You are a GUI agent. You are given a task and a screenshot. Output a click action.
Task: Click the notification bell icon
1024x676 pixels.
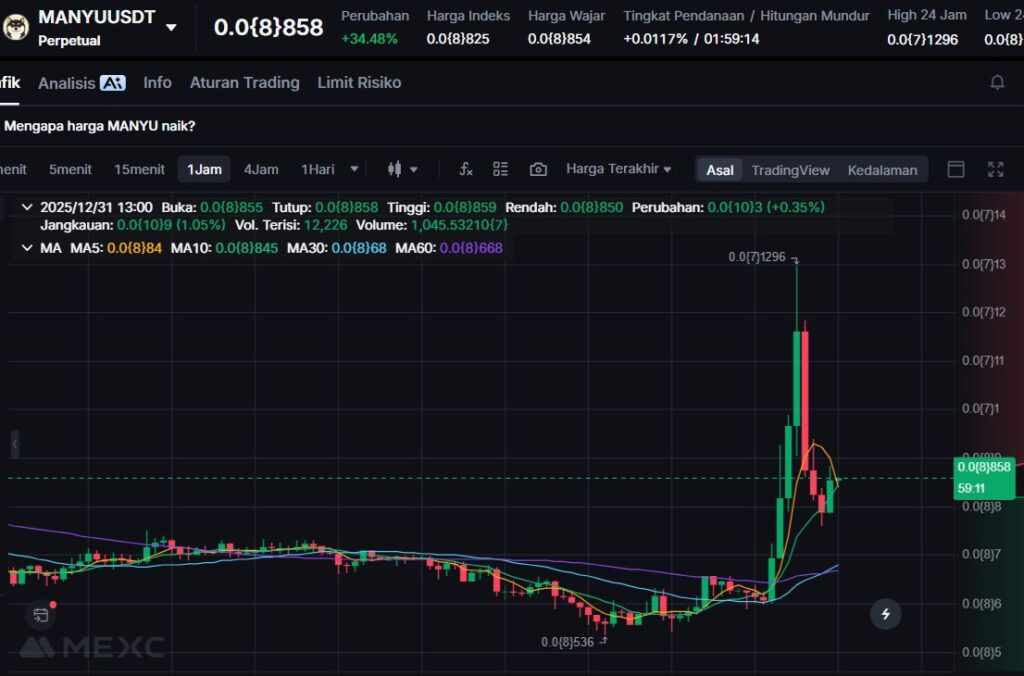click(x=997, y=83)
